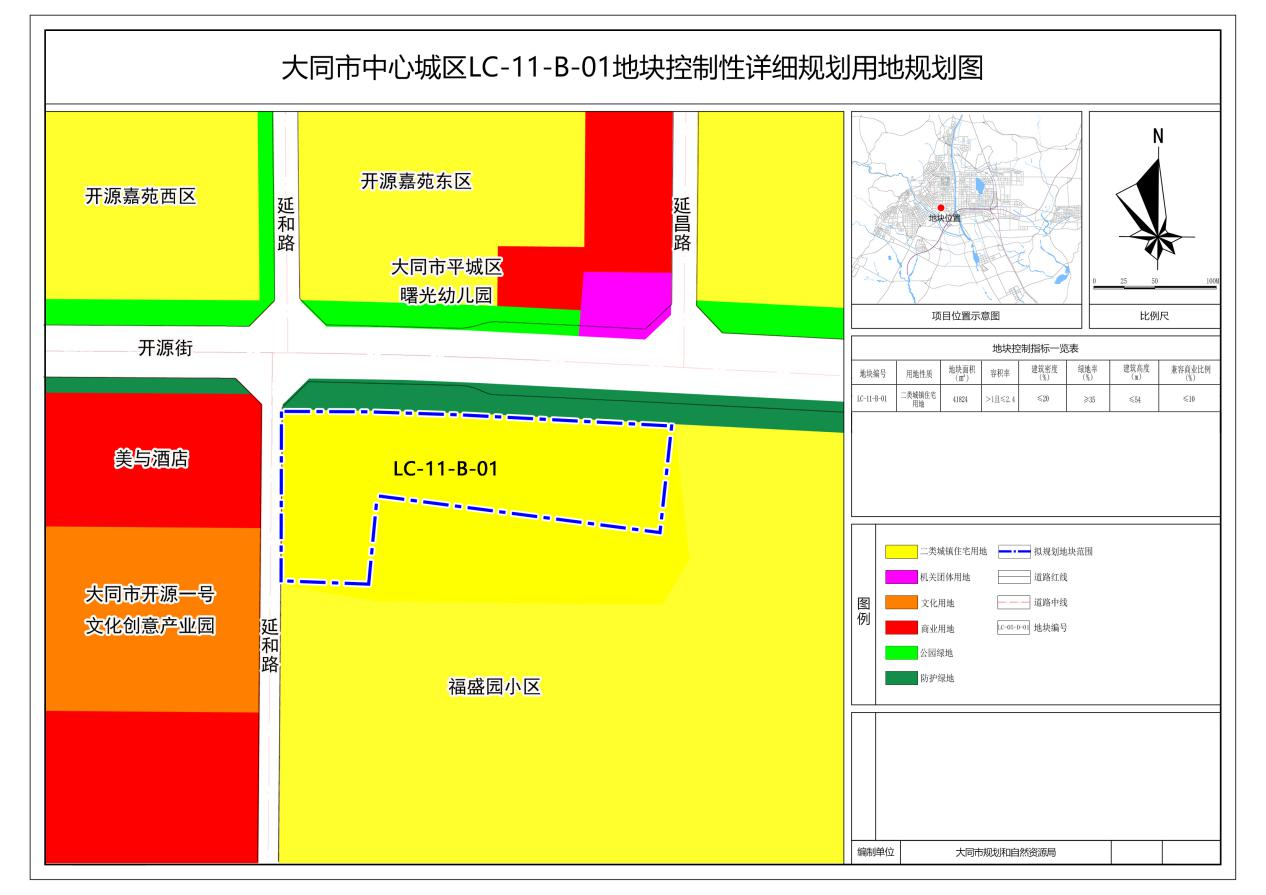Click the orange cultural land legend swatch
The width and height of the screenshot is (1266, 895).
901,603
